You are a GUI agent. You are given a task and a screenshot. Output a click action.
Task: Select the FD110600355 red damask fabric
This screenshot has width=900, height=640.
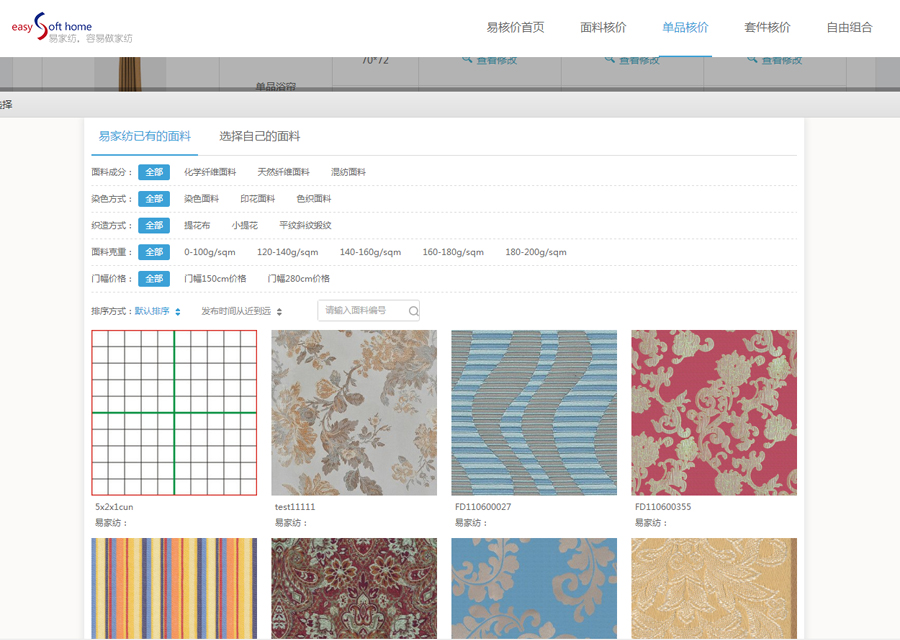coord(714,413)
